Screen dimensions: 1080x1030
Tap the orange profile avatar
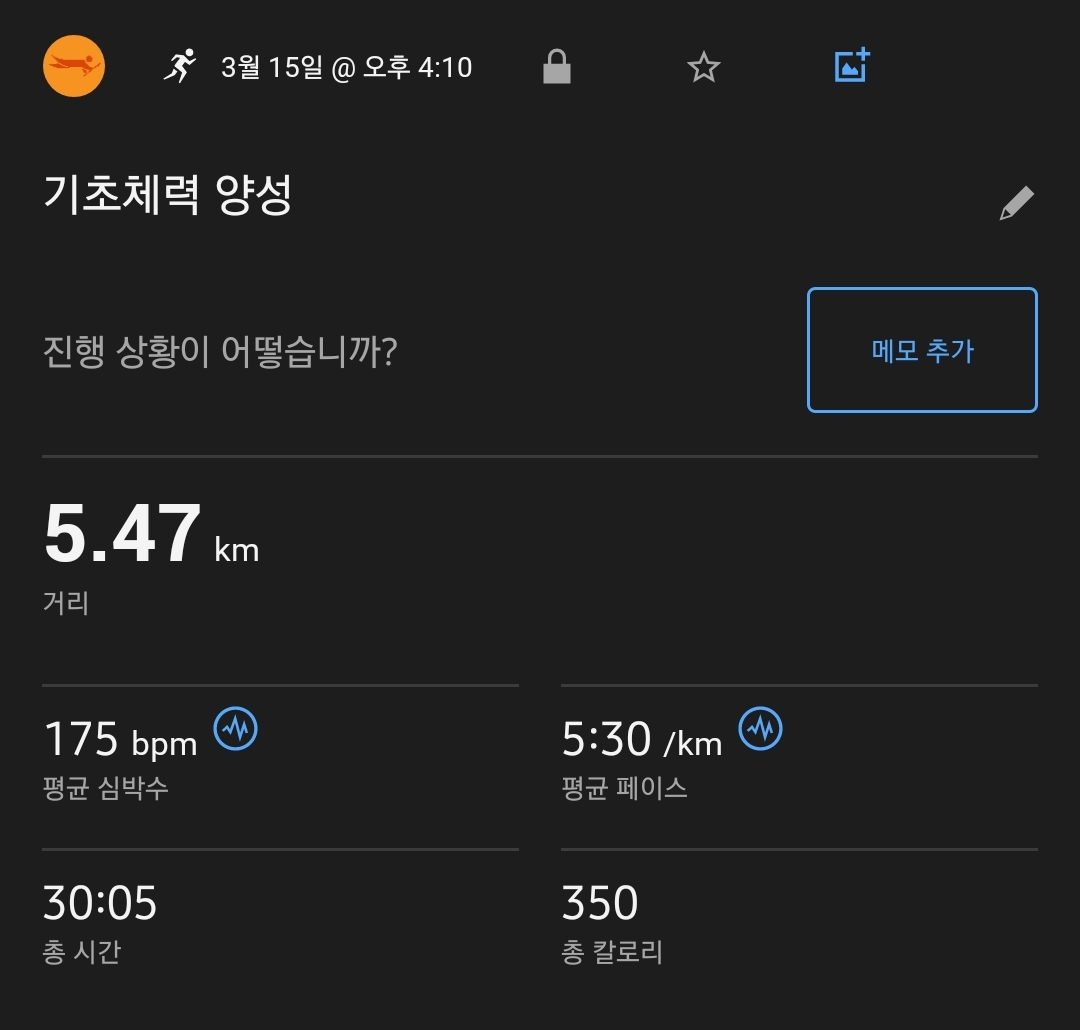(74, 66)
